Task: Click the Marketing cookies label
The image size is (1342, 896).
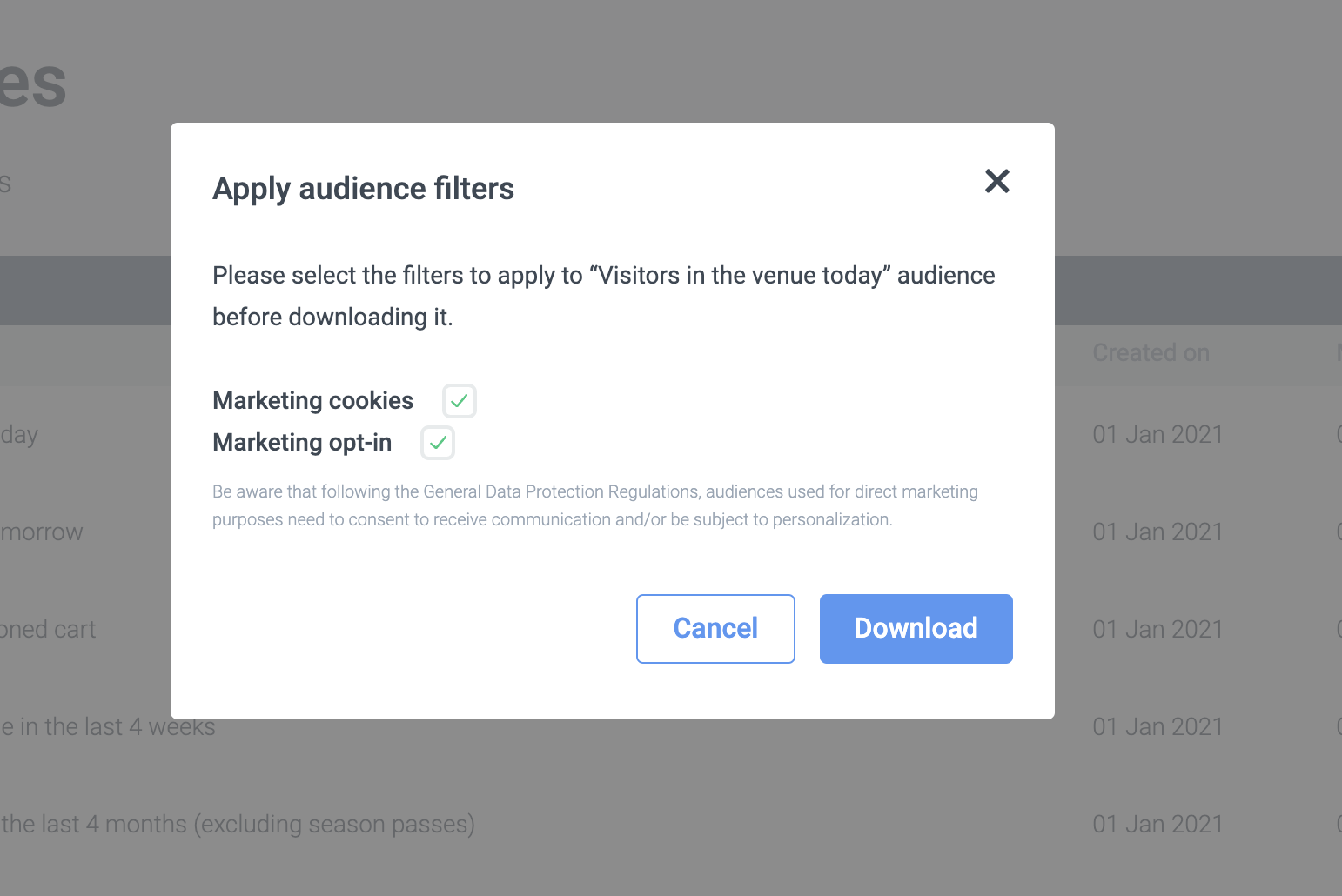Action: click(x=312, y=401)
